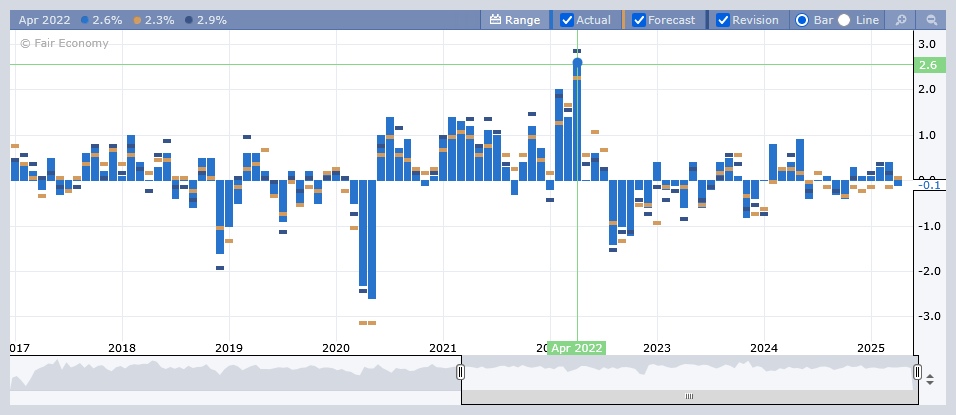Click the zoom in magnifier icon
This screenshot has height=415, width=956.
[x=901, y=20]
